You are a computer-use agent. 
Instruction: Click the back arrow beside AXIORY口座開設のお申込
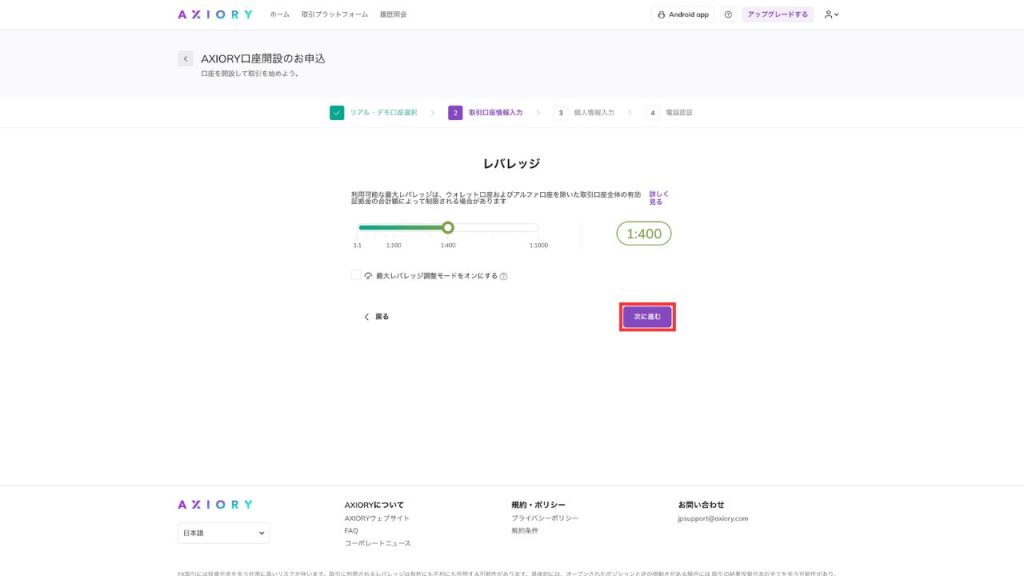pyautogui.click(x=185, y=58)
